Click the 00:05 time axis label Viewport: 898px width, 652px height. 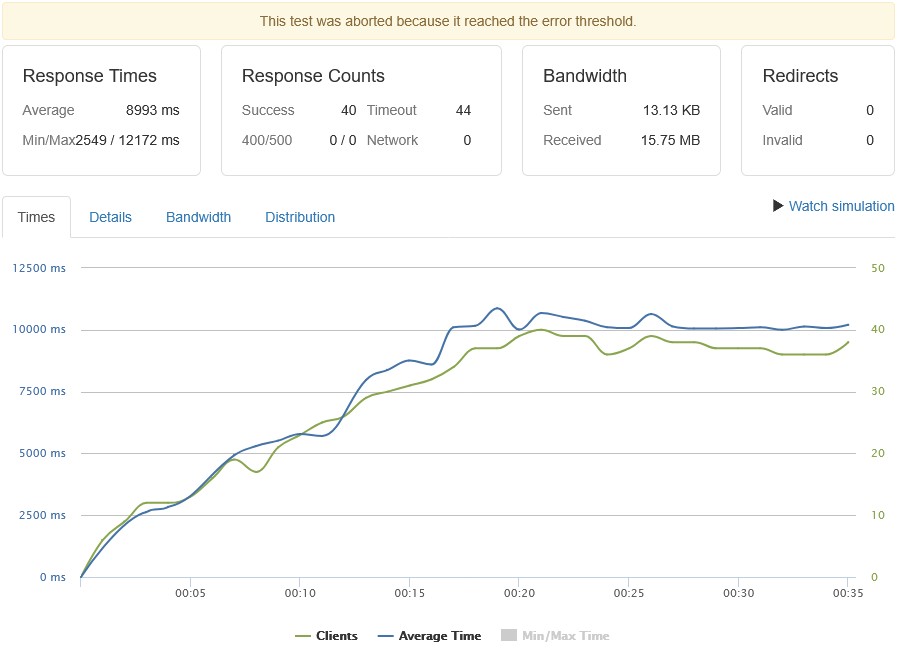[x=190, y=593]
